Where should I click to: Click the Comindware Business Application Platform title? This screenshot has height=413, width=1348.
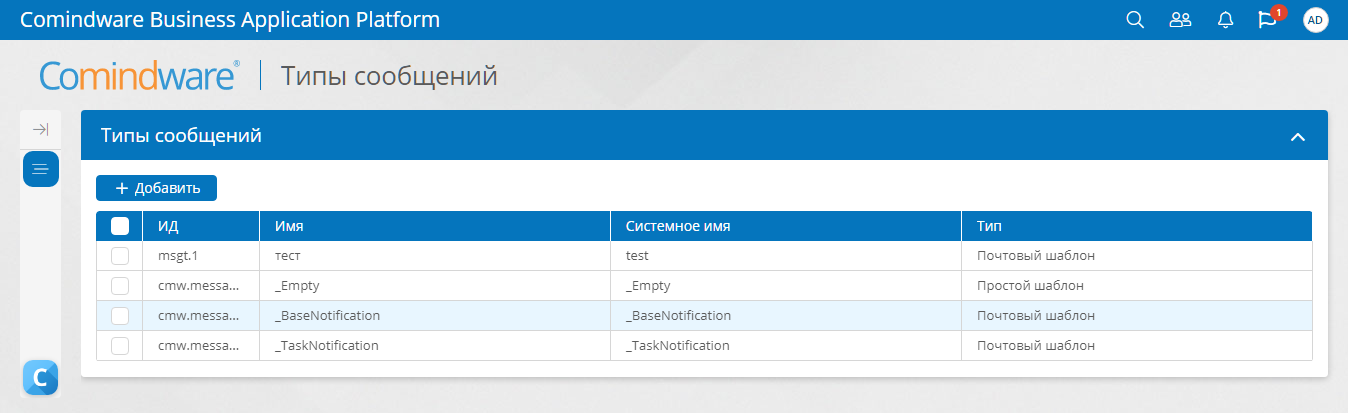point(230,20)
